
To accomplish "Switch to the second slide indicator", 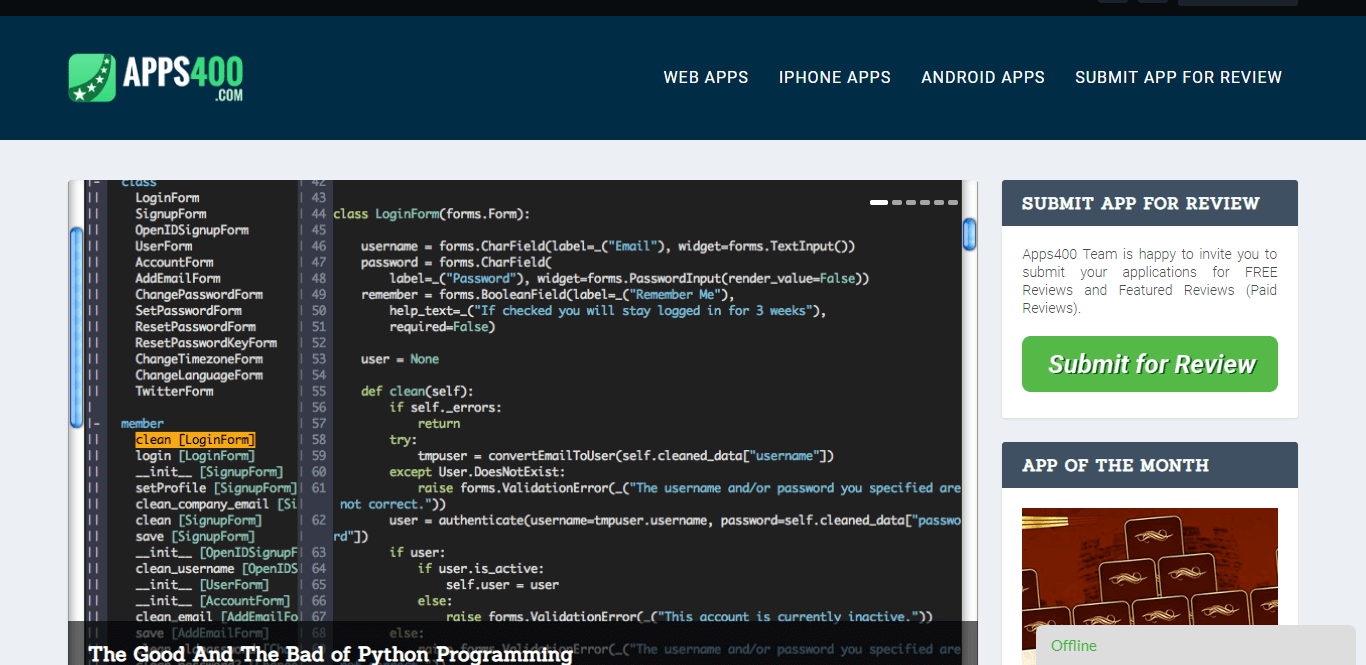I will (897, 203).
